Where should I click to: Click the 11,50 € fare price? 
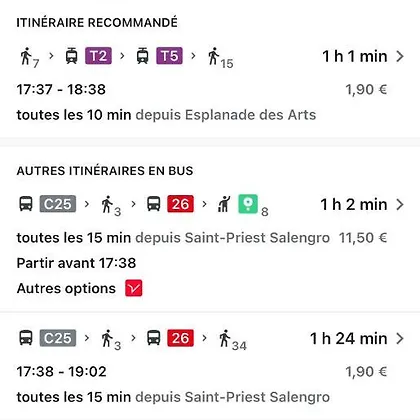coord(363,238)
